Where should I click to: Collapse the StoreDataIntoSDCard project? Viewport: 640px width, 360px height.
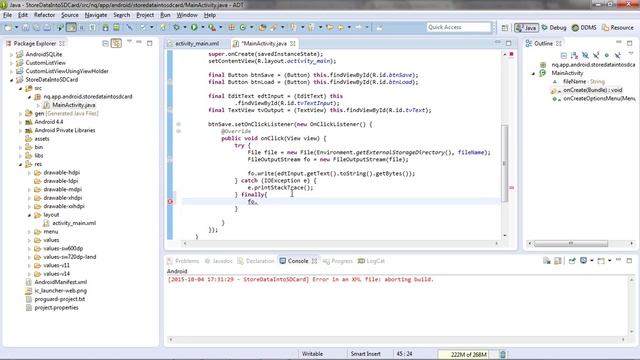[11, 80]
